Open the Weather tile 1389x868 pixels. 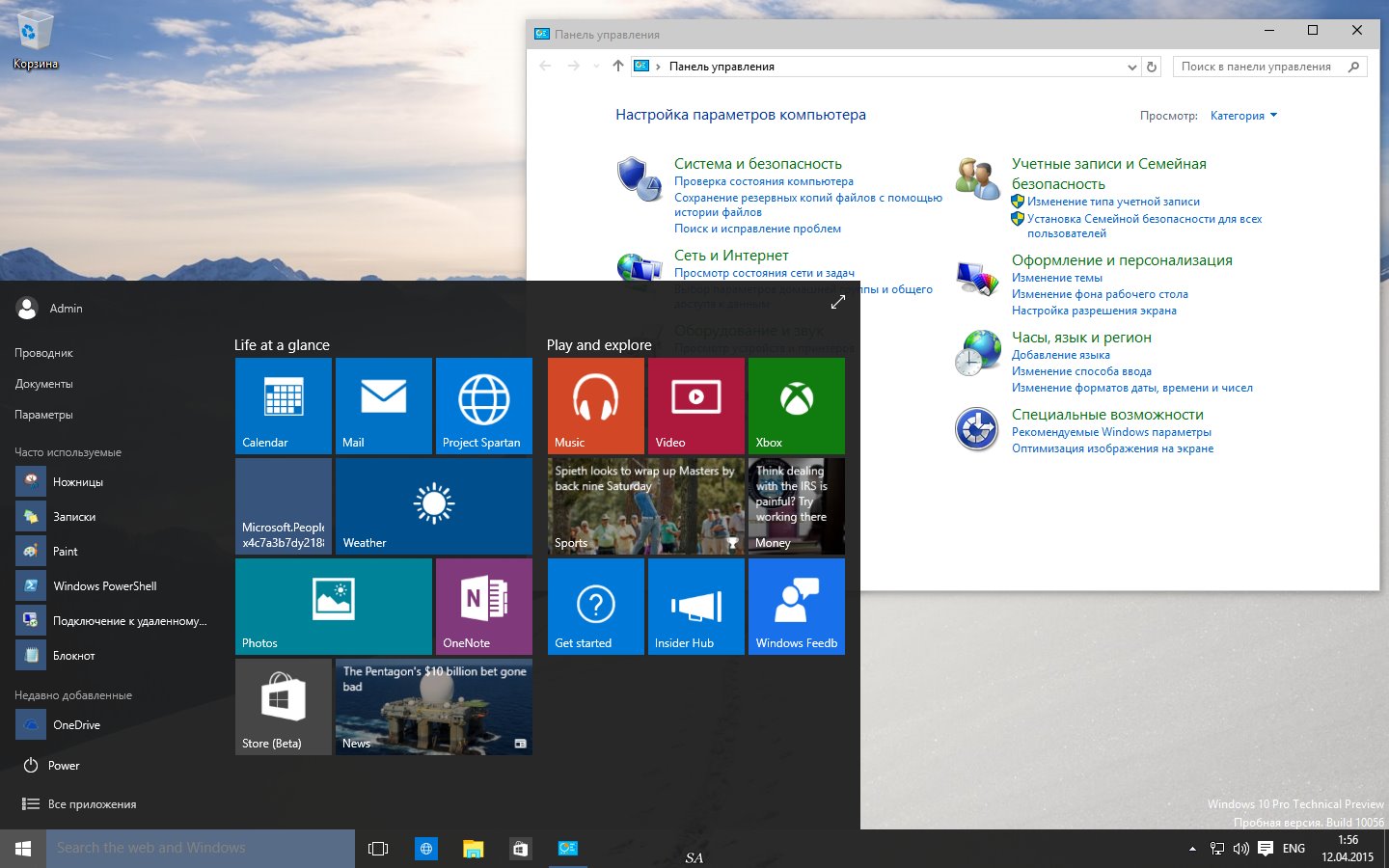[x=434, y=506]
